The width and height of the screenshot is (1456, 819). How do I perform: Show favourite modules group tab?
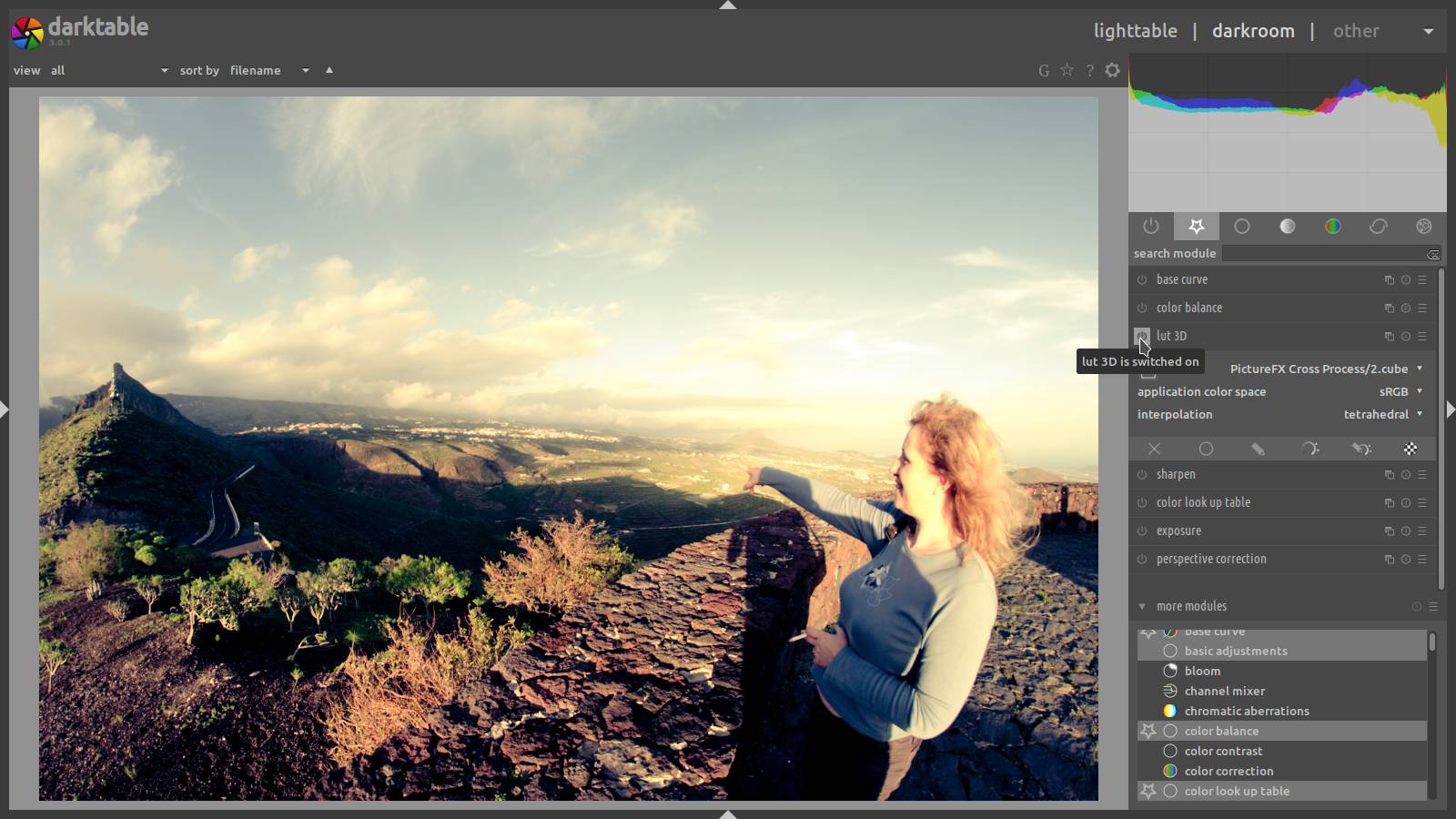tap(1197, 226)
